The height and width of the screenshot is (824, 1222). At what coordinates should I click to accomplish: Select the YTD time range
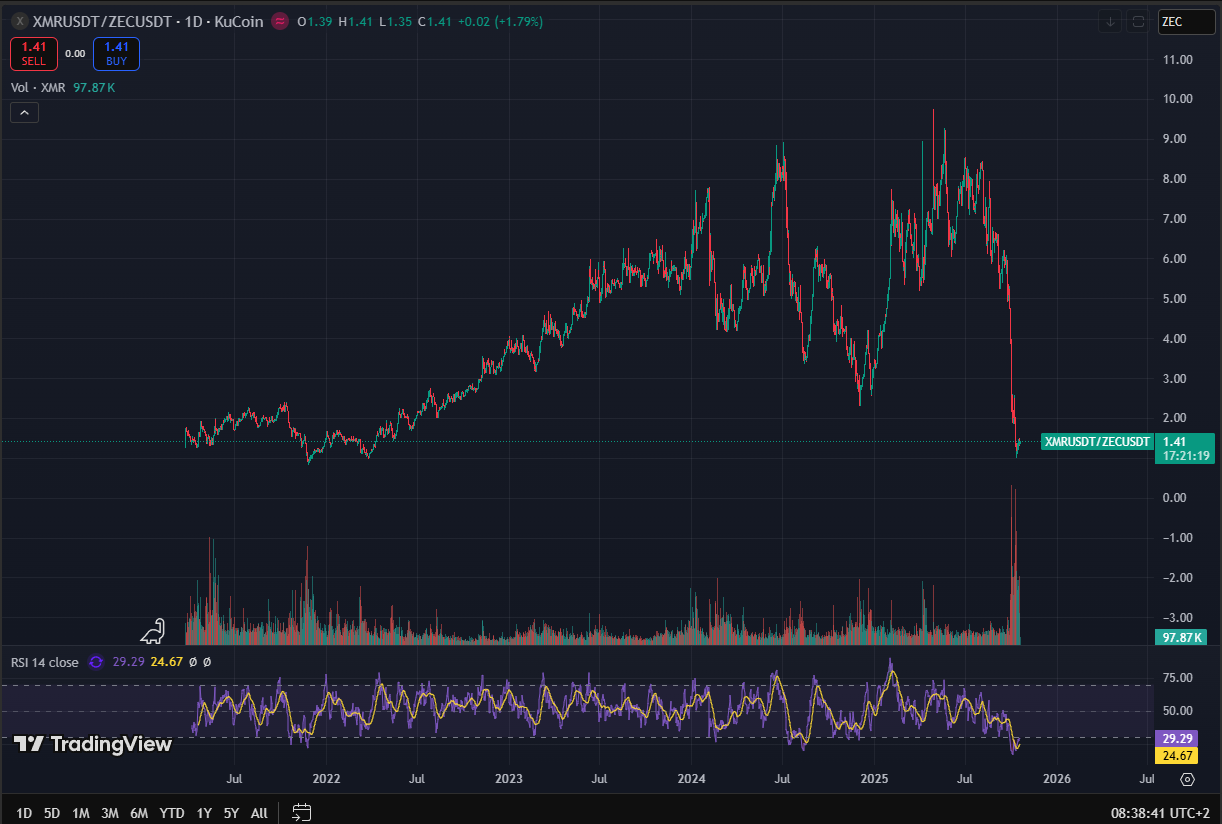172,813
